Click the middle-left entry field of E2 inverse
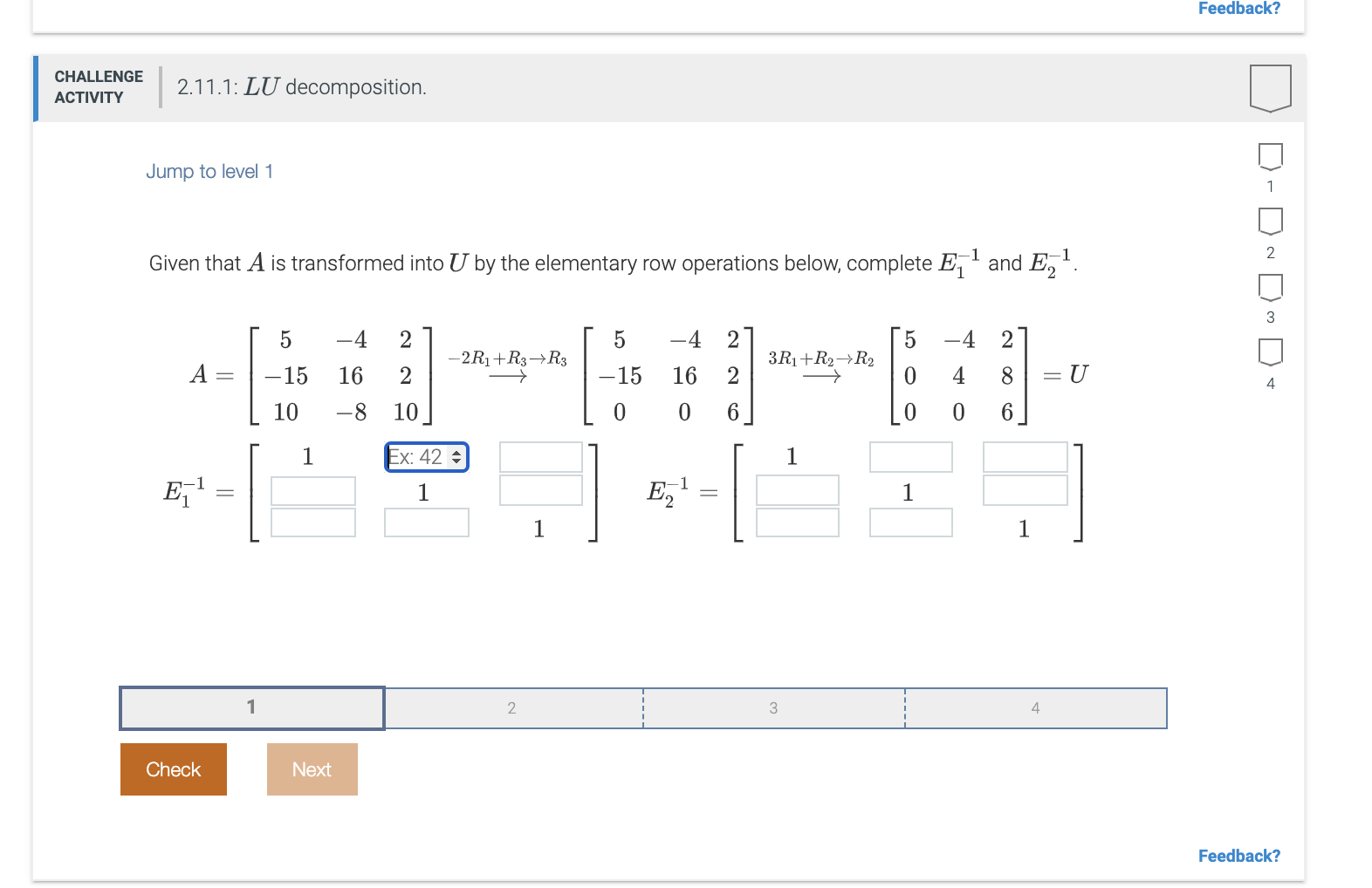1372x888 pixels. pyautogui.click(x=797, y=489)
